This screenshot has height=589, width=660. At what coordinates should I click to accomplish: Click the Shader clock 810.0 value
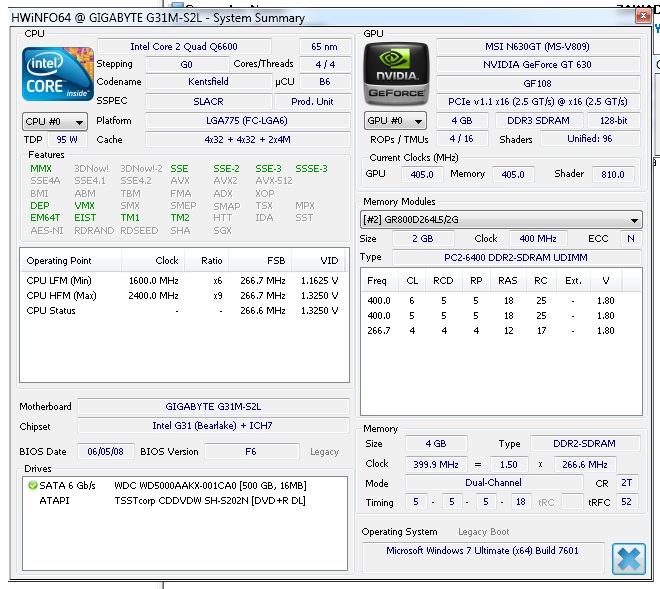(613, 174)
